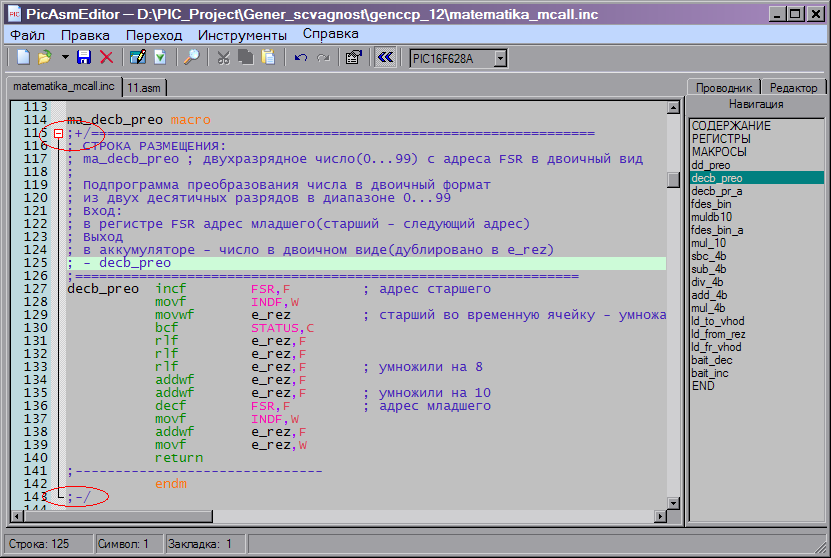The image size is (831, 558).
Task: Open search with the magnifier icon
Action: point(191,57)
